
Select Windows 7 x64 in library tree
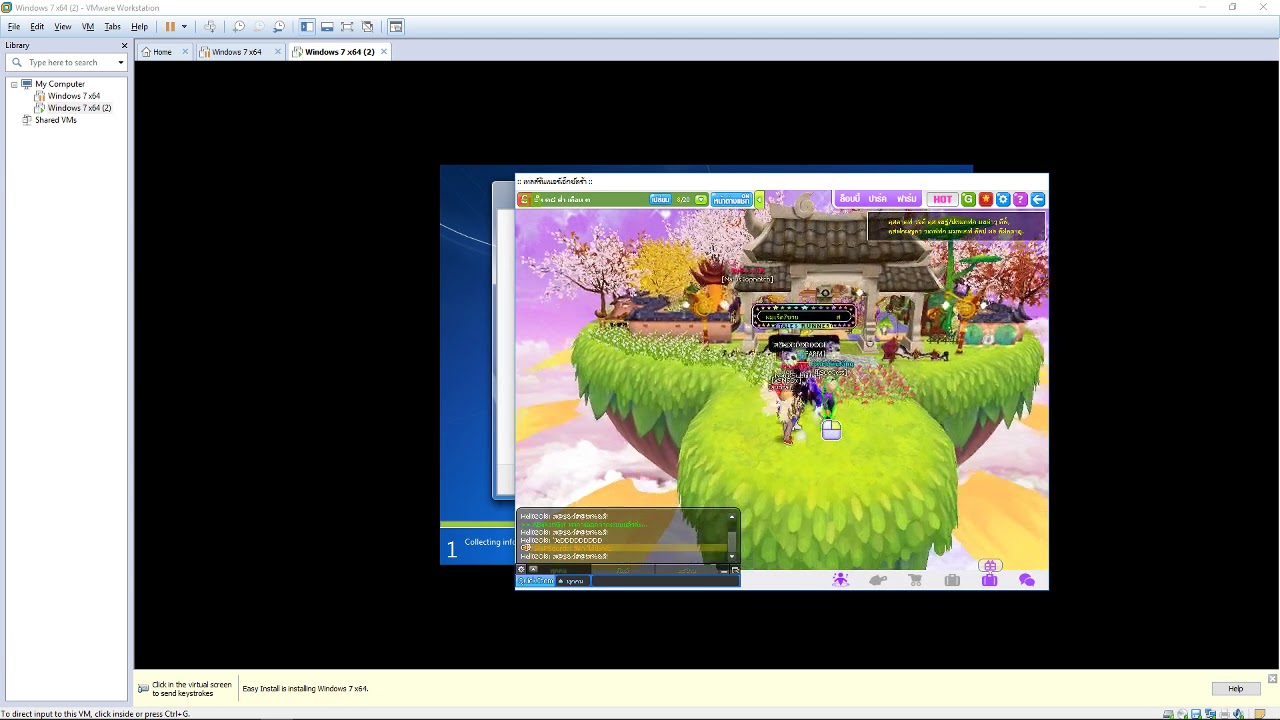pos(73,96)
